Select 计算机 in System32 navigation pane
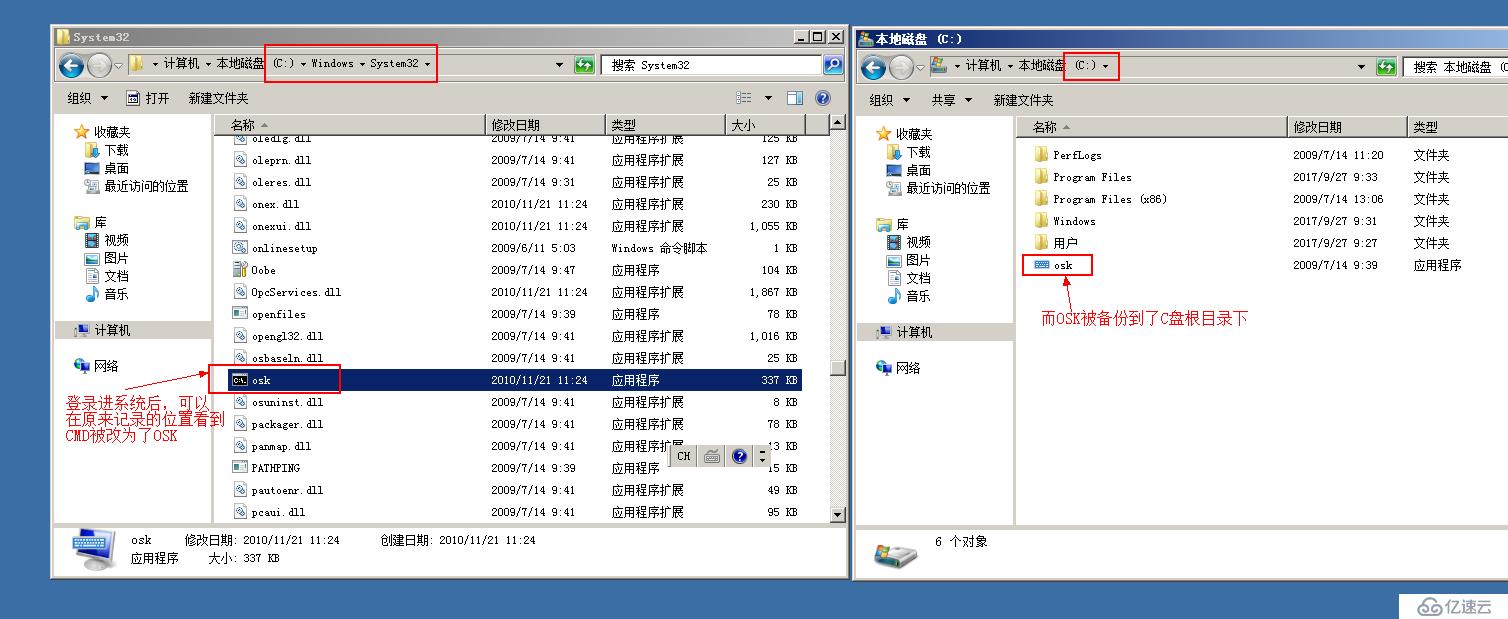Screen dimensions: 1508x619 pos(112,330)
